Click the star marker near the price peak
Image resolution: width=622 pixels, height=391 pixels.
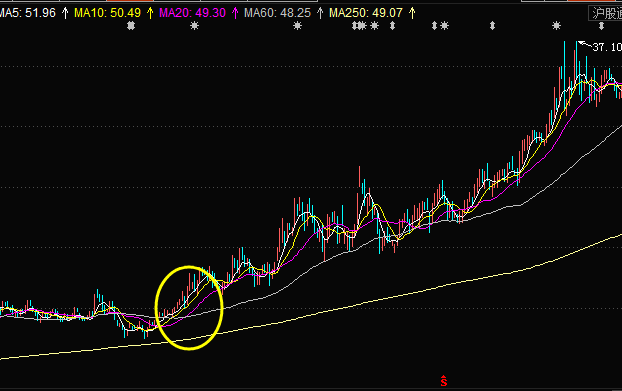[x=557, y=26]
